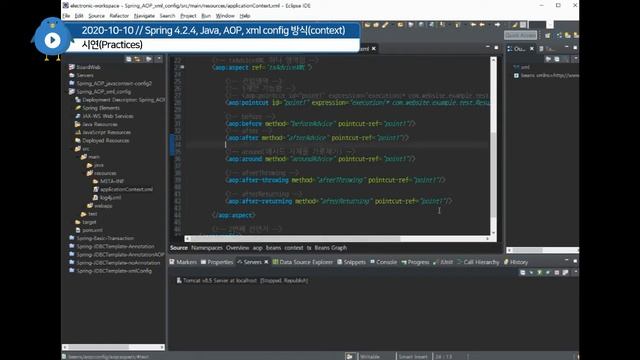This screenshot has height=360, width=640.
Task: Switch to the beans editor tab
Action: [273, 248]
